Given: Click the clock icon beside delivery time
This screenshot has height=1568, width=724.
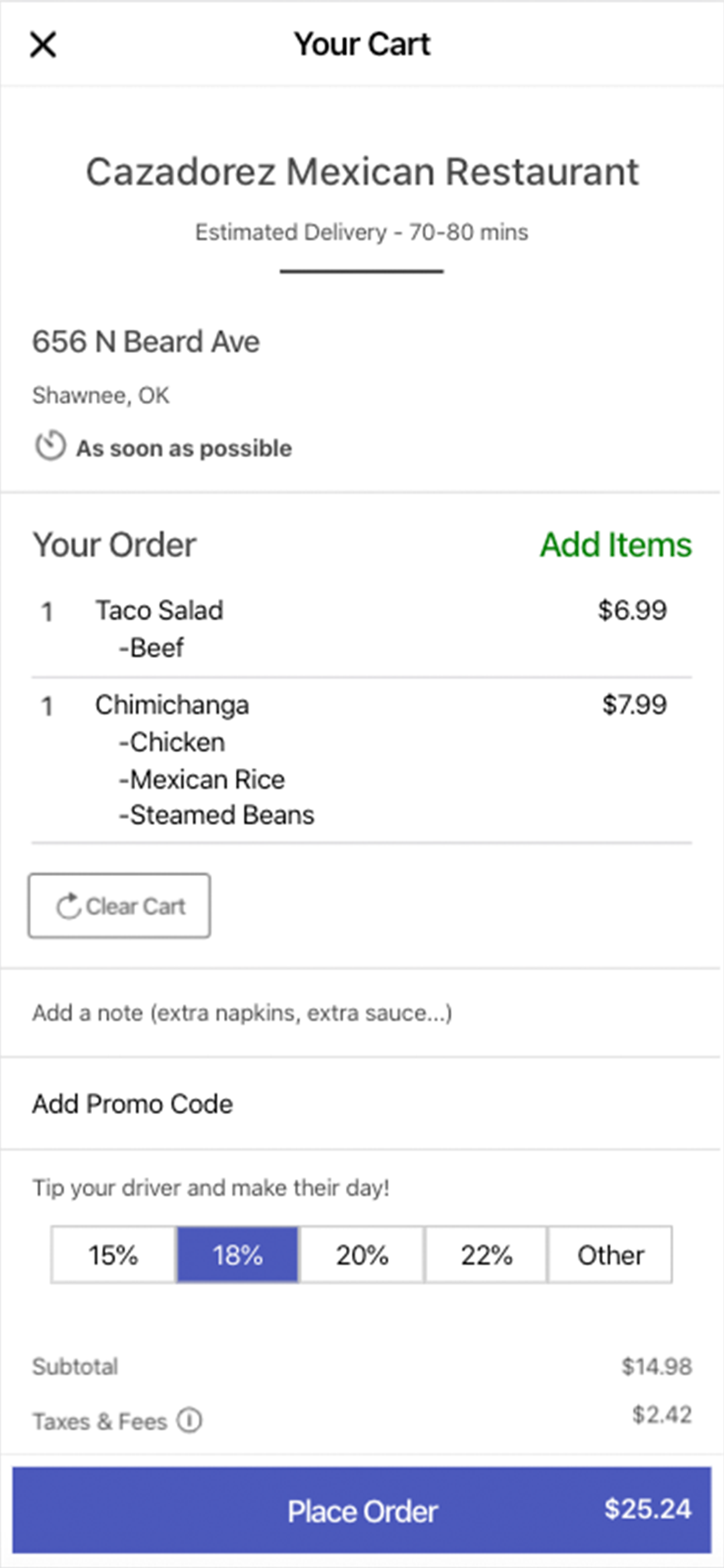Looking at the screenshot, I should (50, 446).
